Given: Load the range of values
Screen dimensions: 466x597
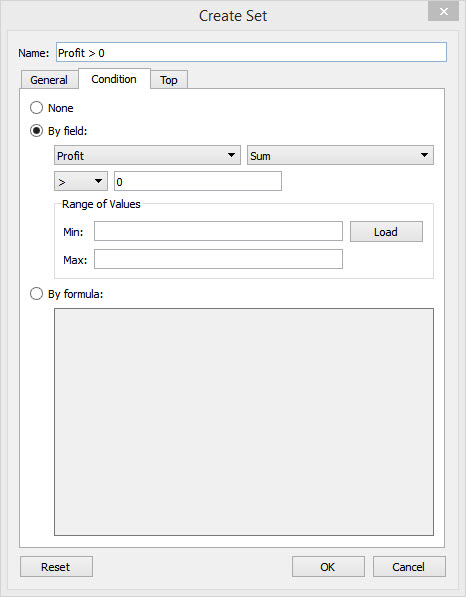Looking at the screenshot, I should [386, 231].
